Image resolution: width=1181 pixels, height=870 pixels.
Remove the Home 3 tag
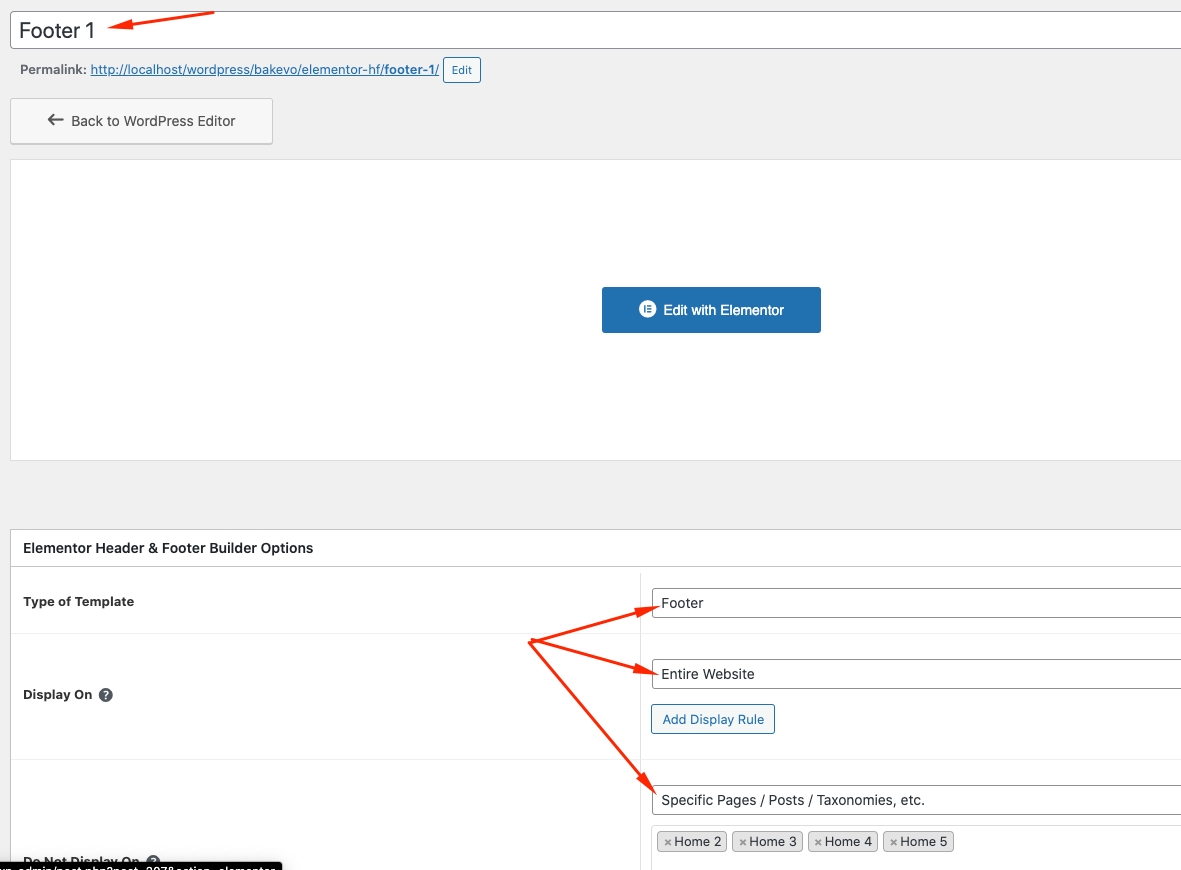[743, 842]
